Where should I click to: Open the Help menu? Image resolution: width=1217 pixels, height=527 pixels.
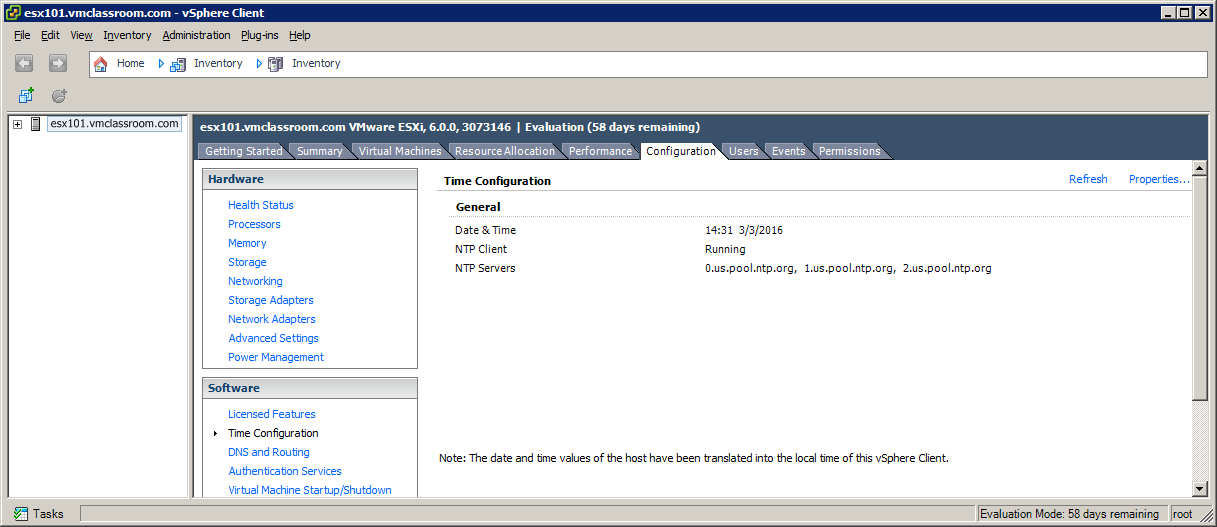click(300, 35)
